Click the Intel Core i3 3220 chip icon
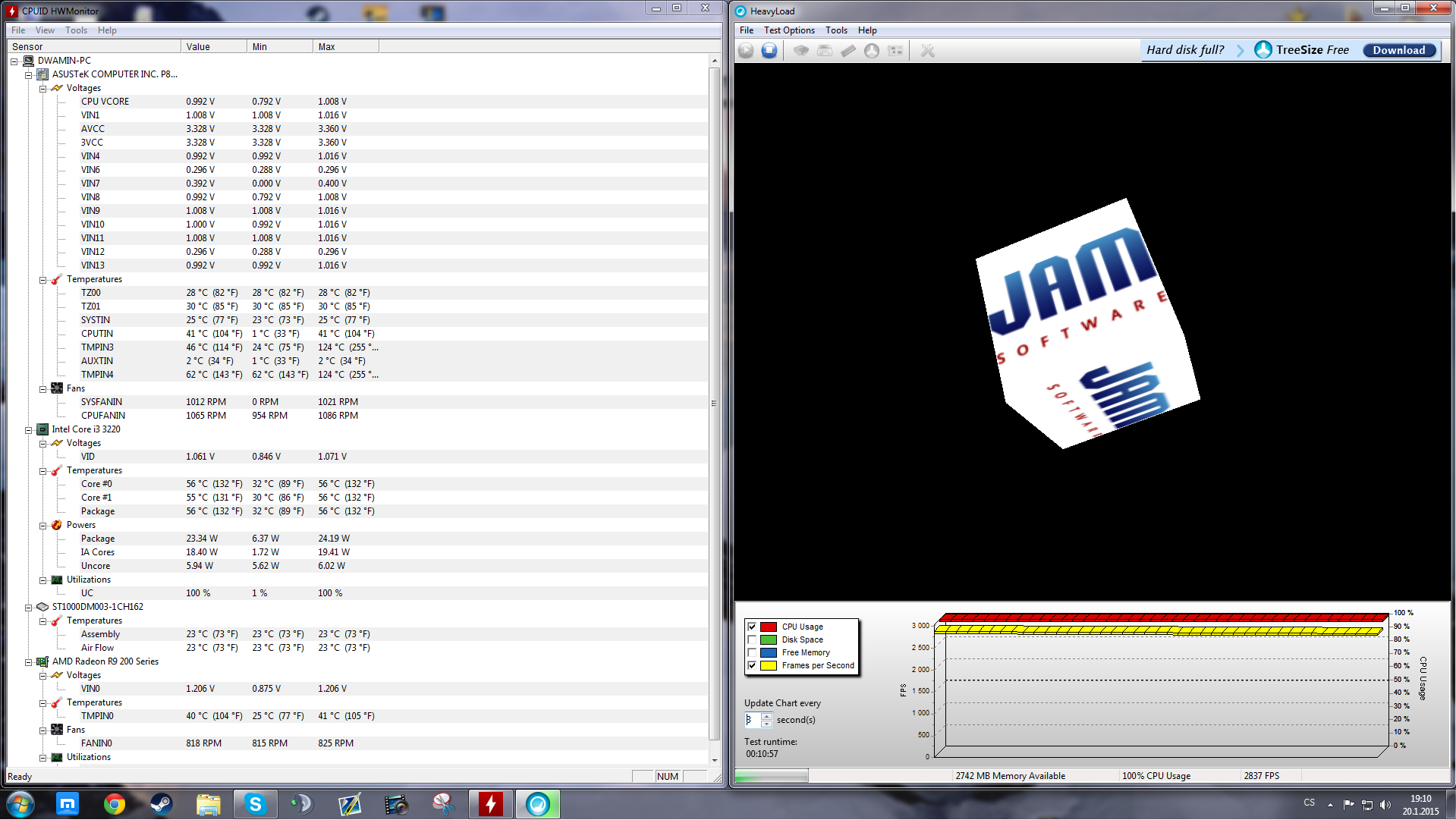This screenshot has width=1456, height=820. [42, 429]
